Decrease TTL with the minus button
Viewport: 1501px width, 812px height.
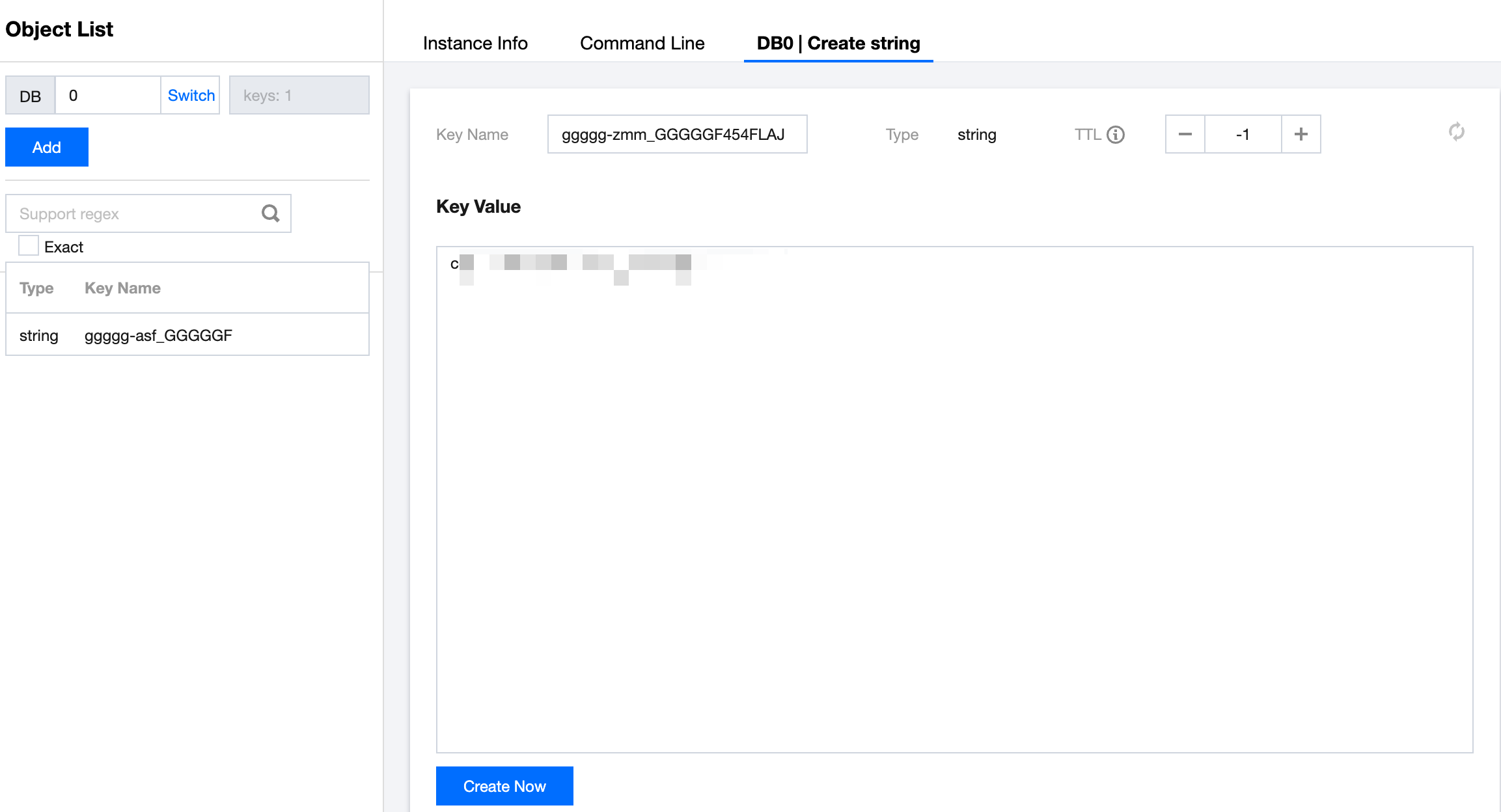[1185, 135]
